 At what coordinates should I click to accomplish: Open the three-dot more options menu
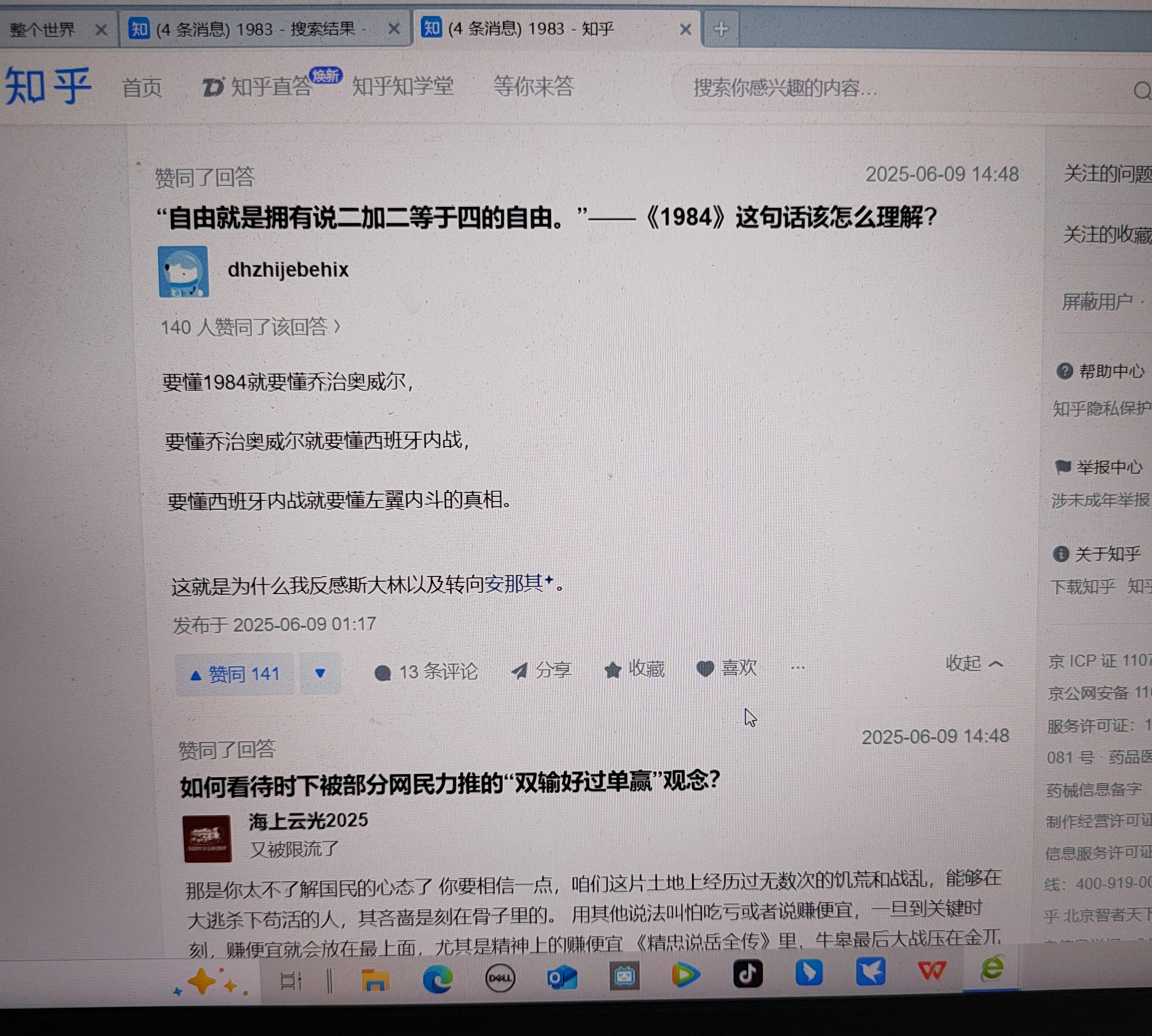point(797,668)
